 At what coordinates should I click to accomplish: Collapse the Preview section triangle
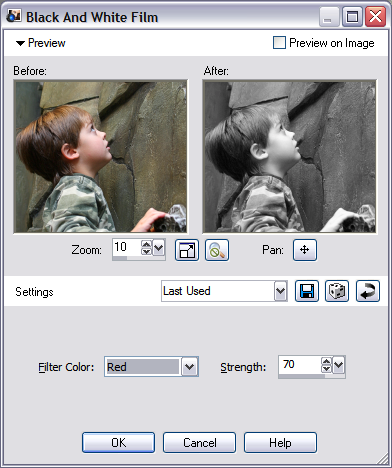pos(20,43)
